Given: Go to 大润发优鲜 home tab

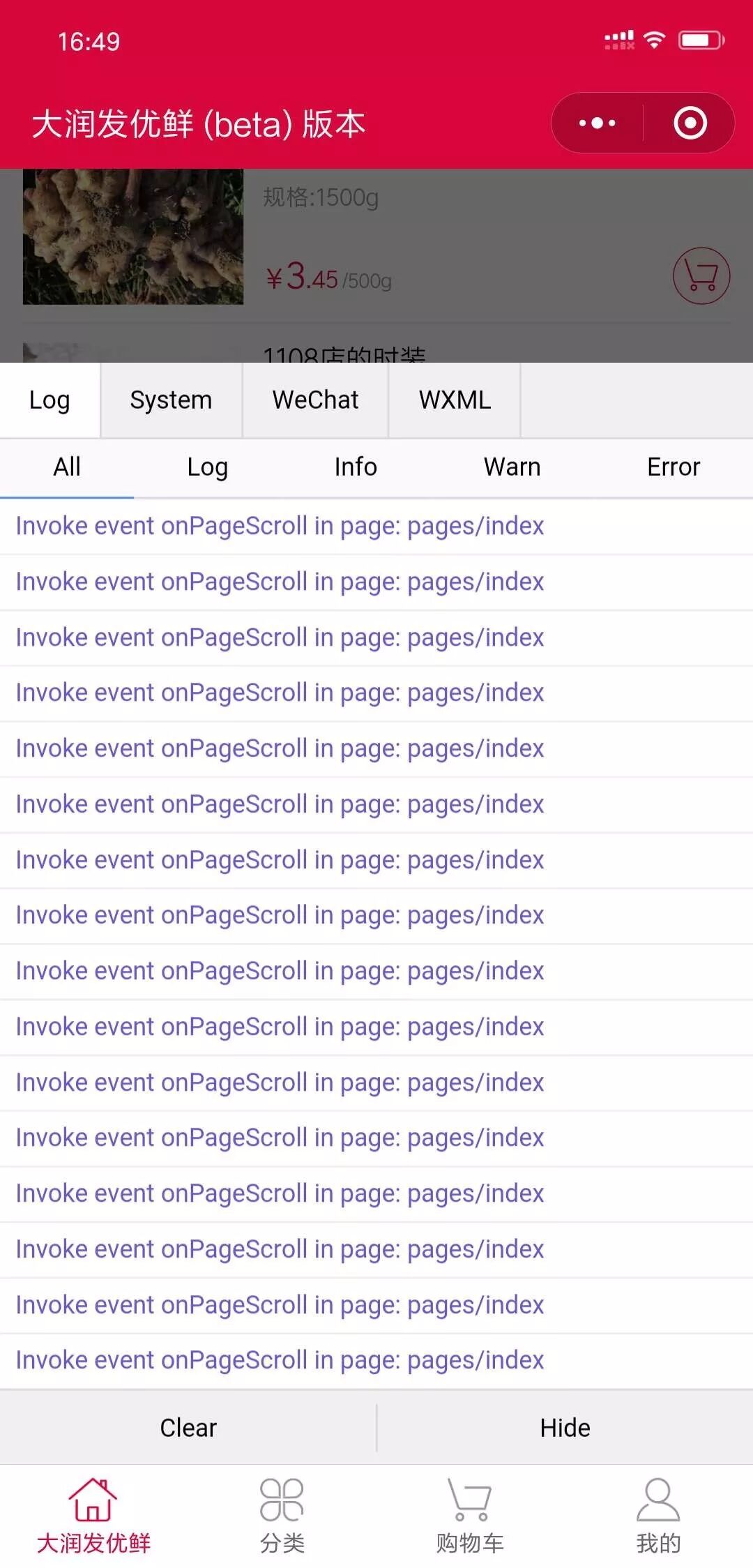Looking at the screenshot, I should tap(93, 1515).
